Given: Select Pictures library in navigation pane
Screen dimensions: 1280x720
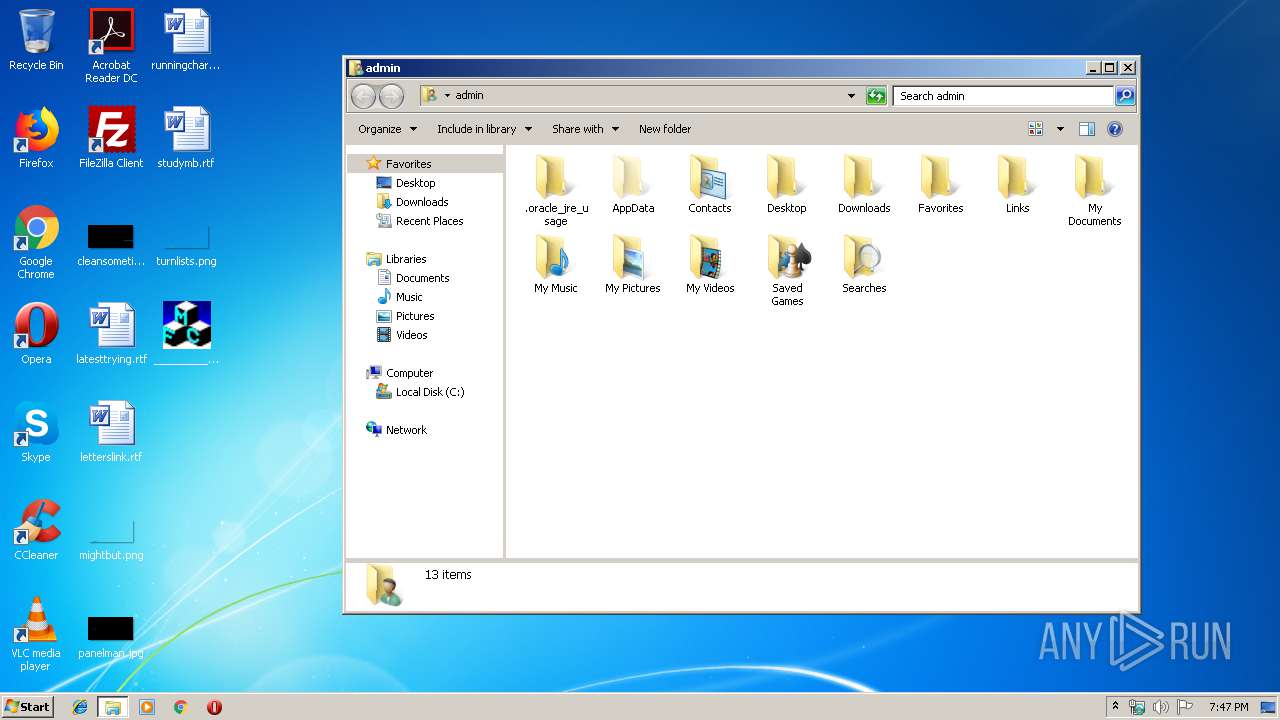Looking at the screenshot, I should [x=414, y=316].
